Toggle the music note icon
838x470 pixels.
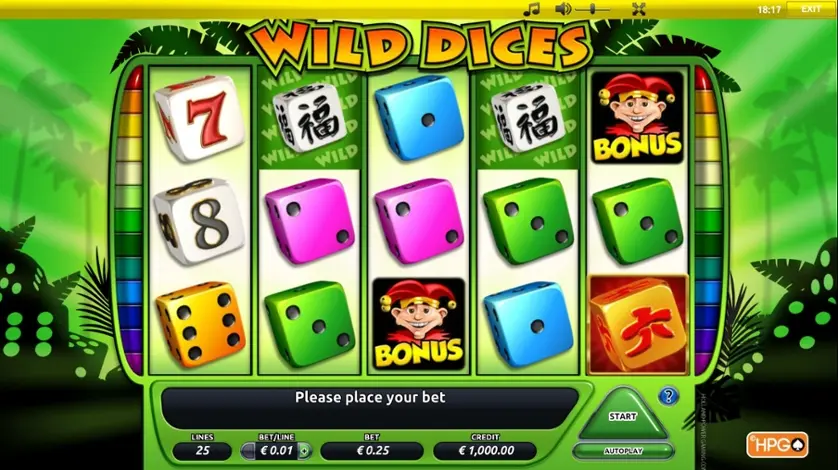[532, 9]
